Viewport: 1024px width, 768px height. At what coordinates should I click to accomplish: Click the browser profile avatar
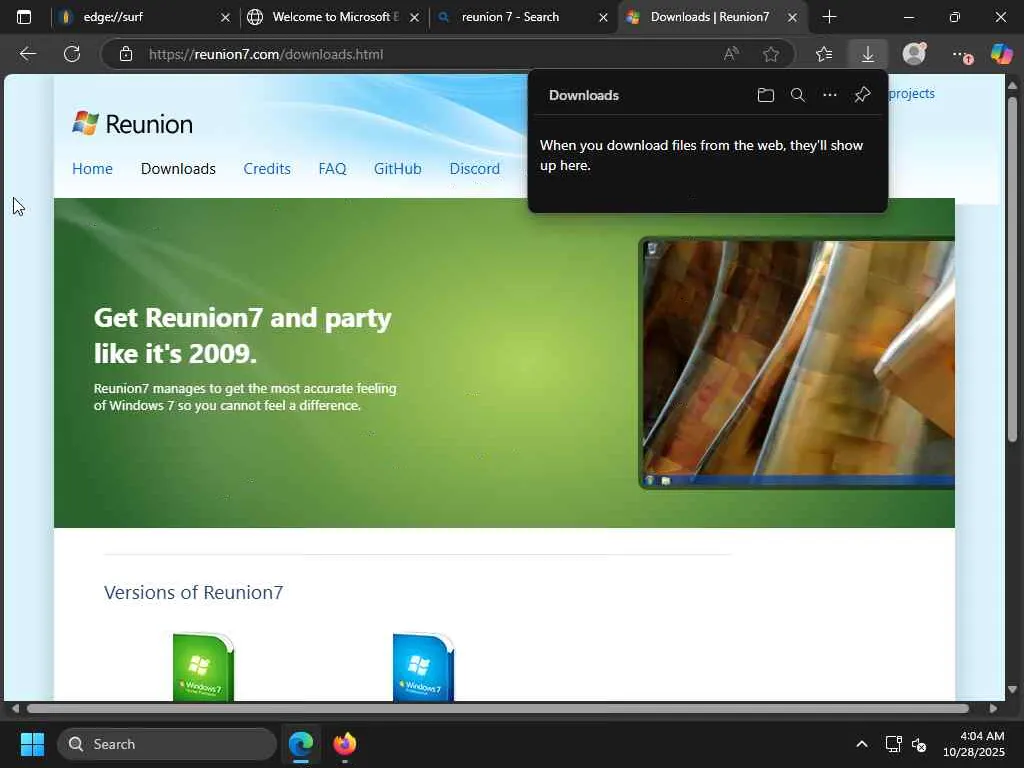(914, 54)
